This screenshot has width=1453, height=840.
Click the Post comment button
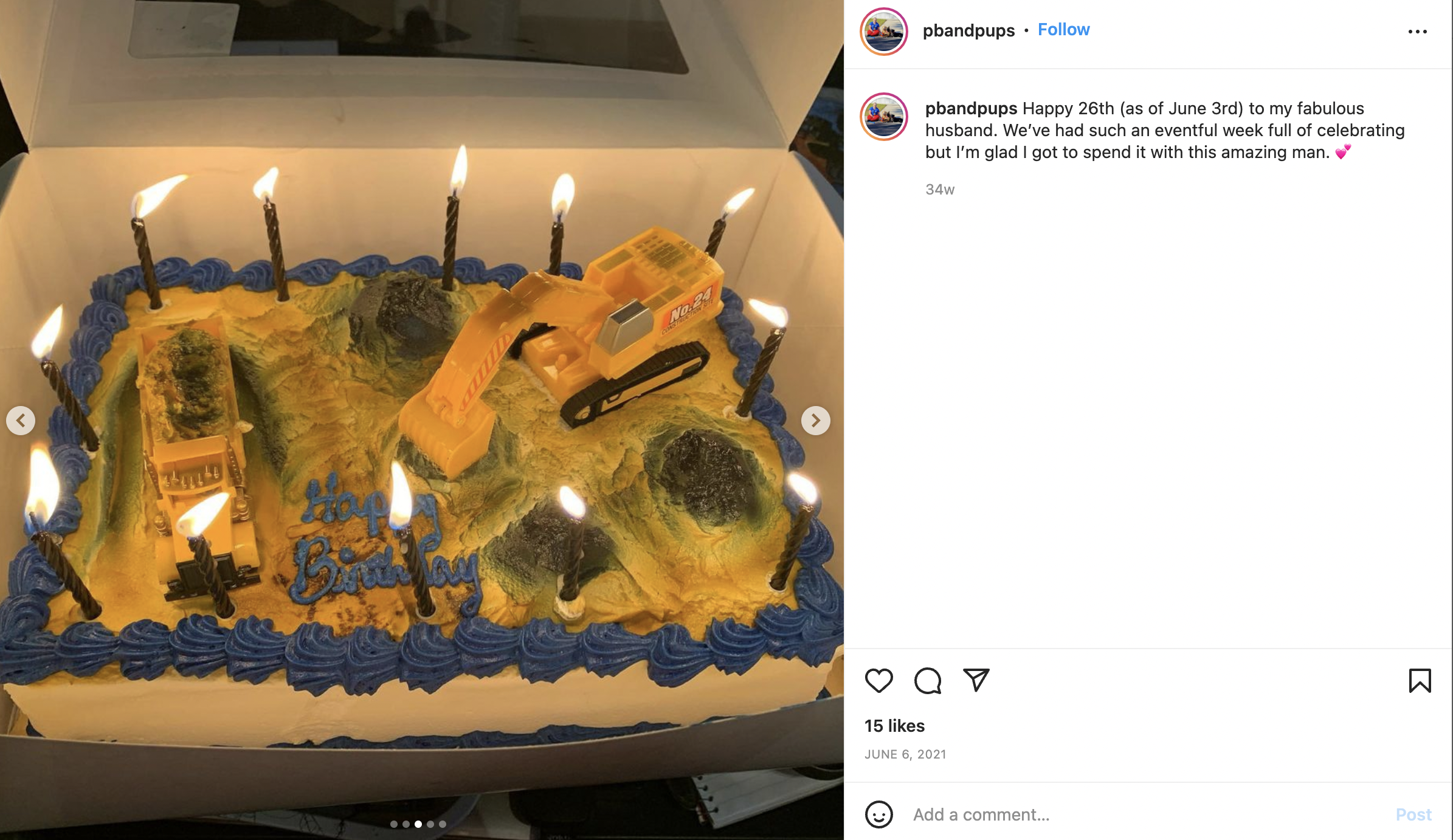tap(1413, 814)
